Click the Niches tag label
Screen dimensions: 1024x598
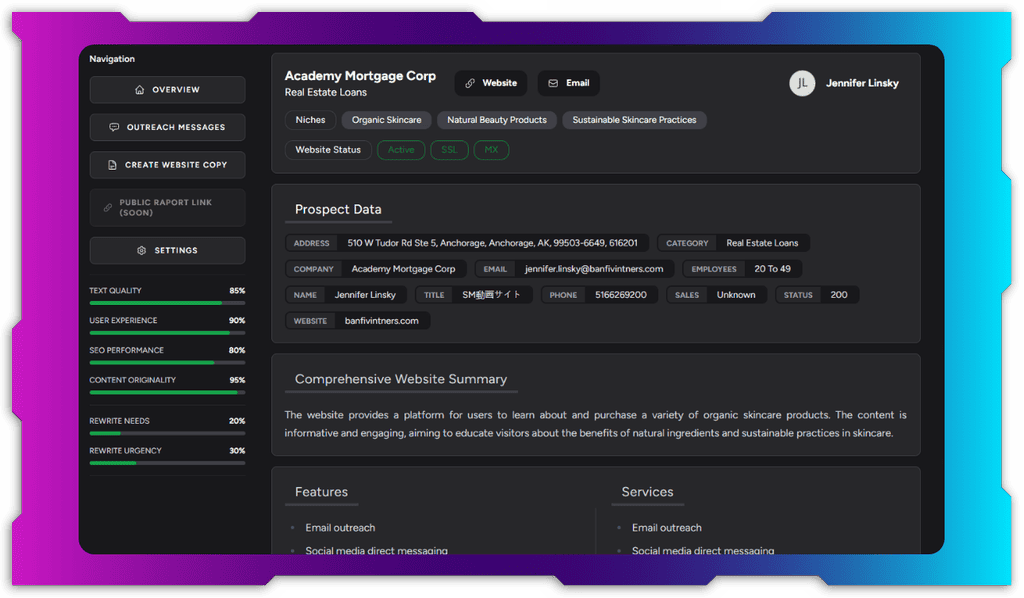pos(310,119)
